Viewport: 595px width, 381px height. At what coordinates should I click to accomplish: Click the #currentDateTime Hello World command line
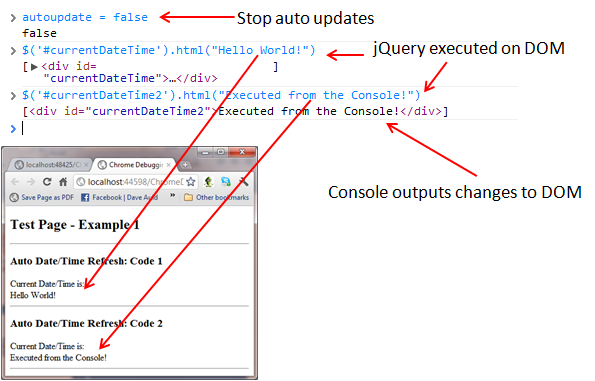coord(169,50)
